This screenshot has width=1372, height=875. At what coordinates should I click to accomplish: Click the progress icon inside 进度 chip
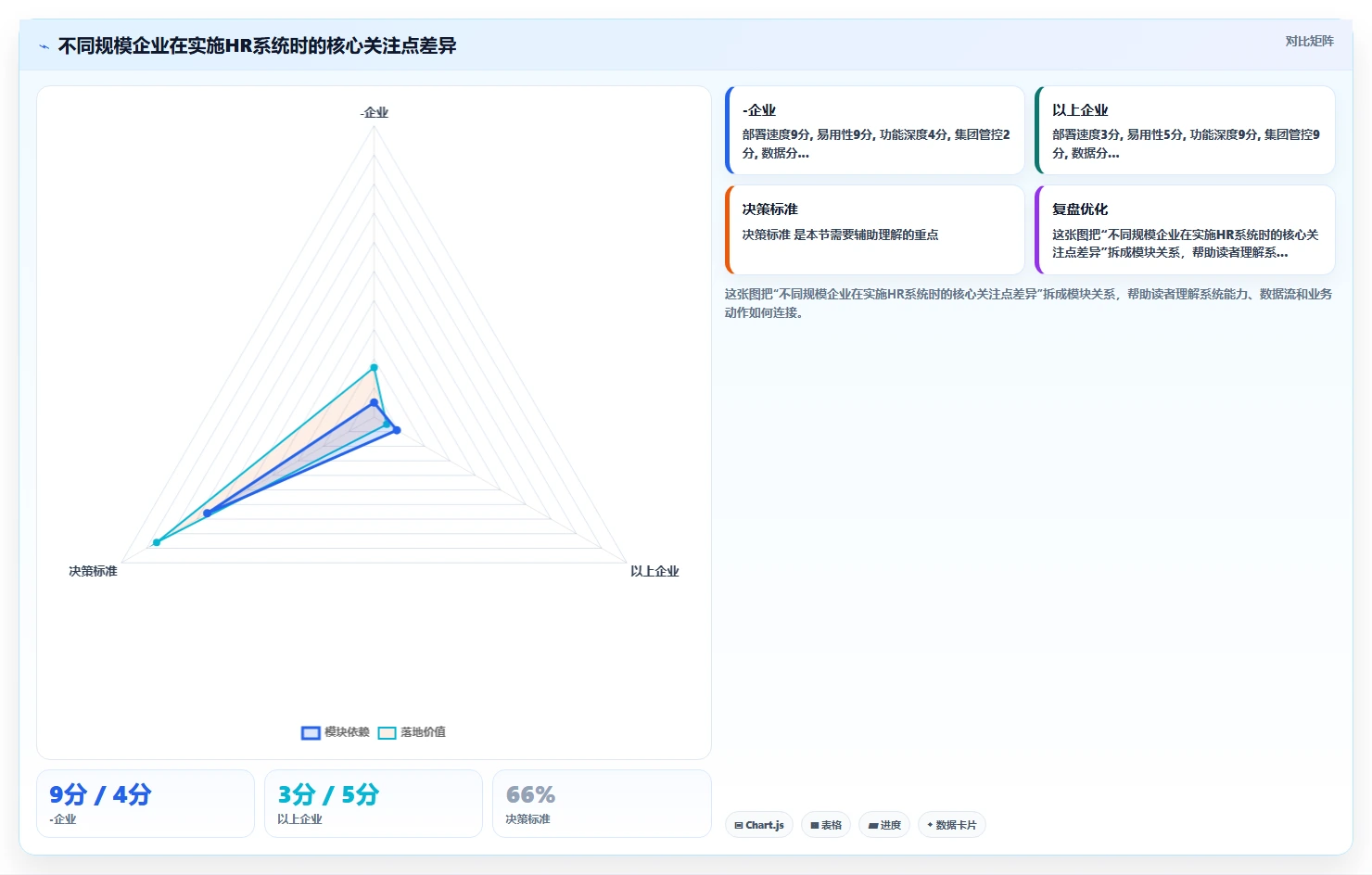coord(872,825)
